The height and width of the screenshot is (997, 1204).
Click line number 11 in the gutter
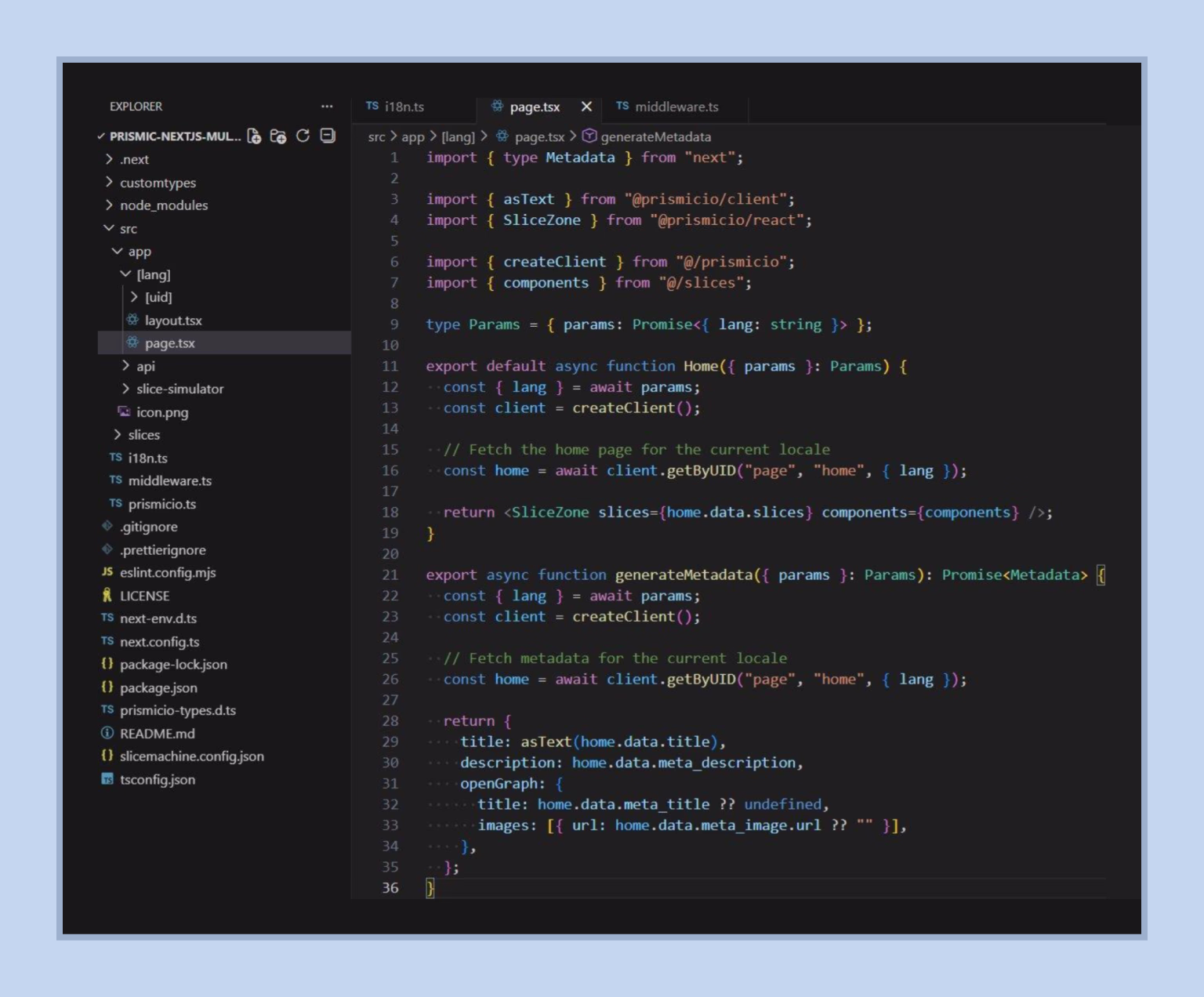coord(390,366)
